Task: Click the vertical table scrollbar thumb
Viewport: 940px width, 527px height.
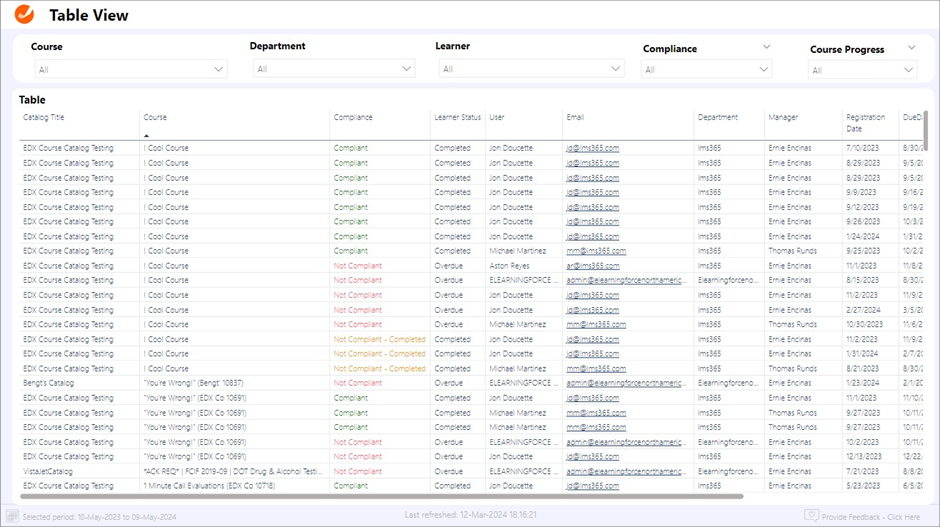Action: (925, 130)
